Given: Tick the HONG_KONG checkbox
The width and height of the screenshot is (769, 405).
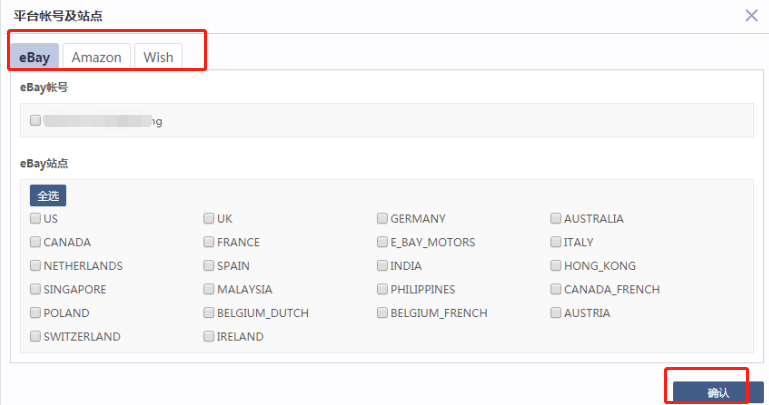Looking at the screenshot, I should [x=556, y=265].
